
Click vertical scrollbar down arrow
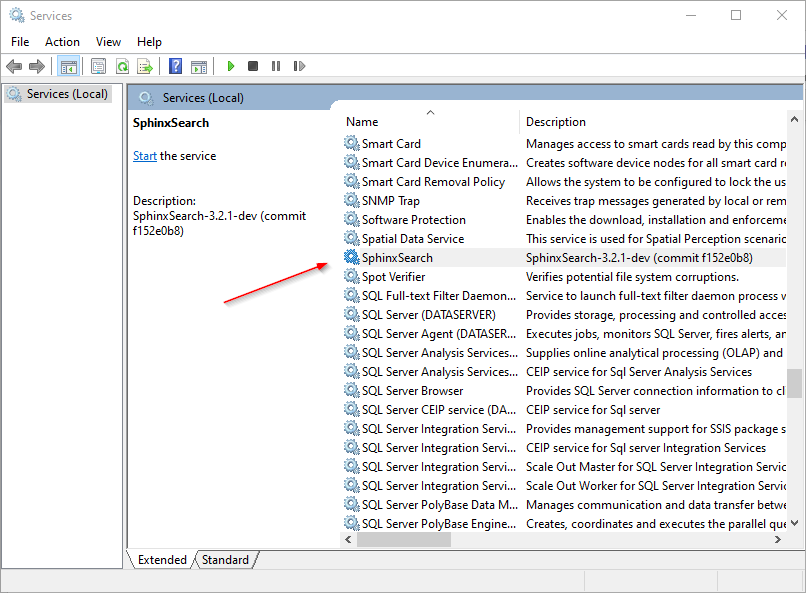[x=794, y=523]
